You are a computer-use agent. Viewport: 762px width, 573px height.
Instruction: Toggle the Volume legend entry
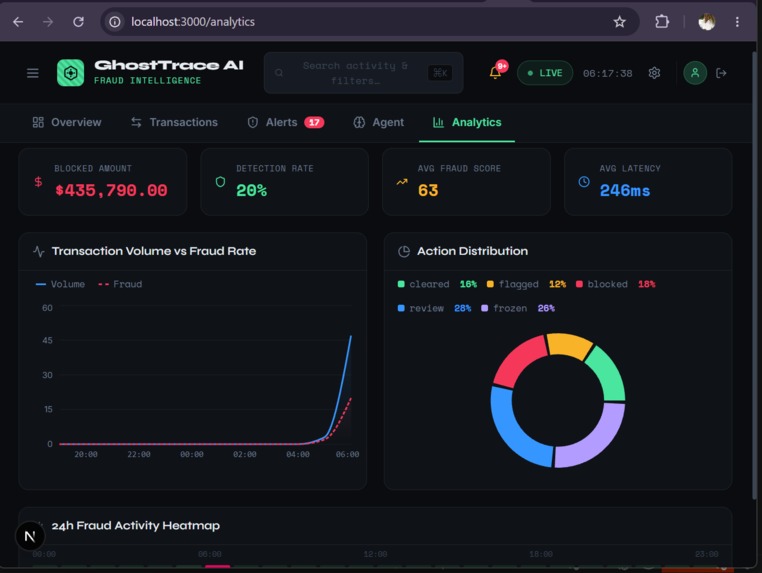pyautogui.click(x=60, y=284)
